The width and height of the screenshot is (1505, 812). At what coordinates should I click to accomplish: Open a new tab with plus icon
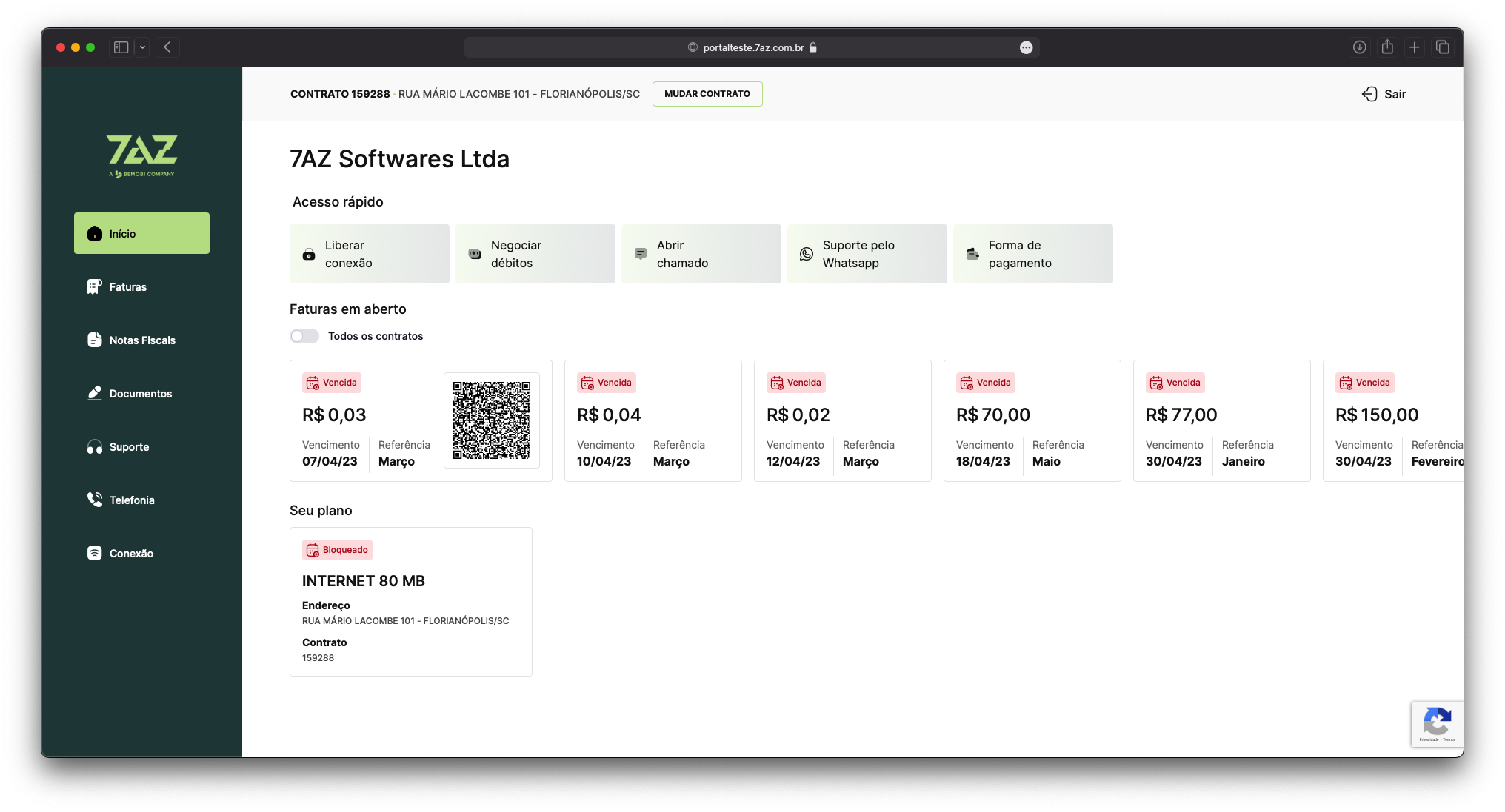tap(1415, 47)
